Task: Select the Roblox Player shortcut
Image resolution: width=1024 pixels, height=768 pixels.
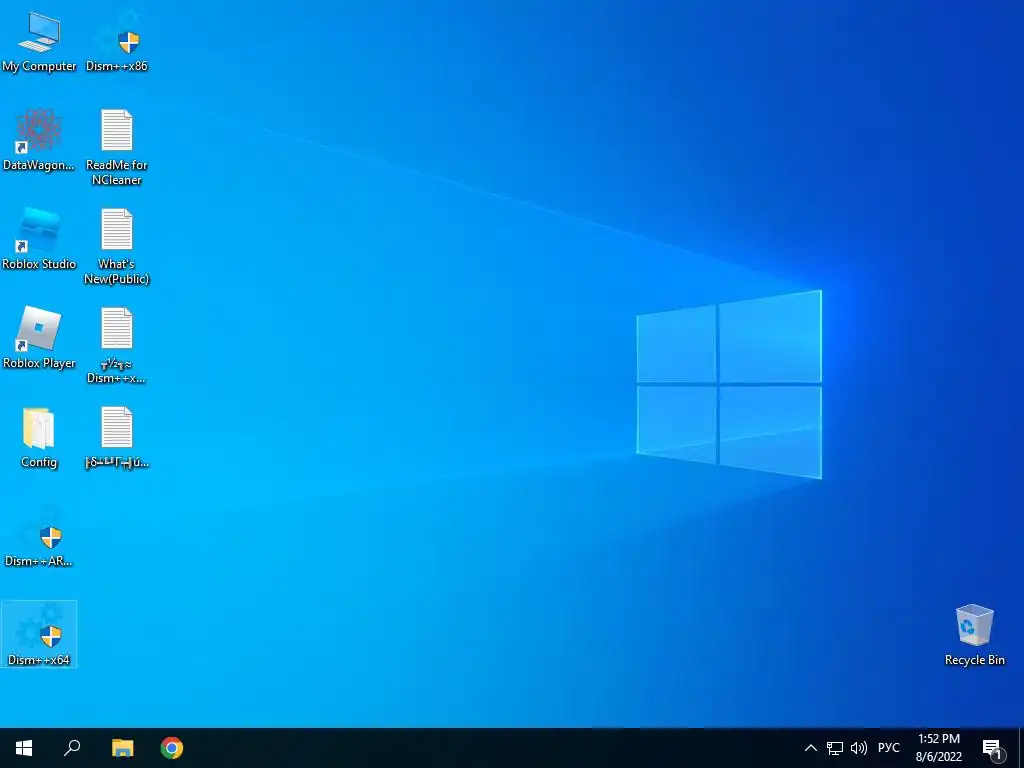Action: tap(39, 338)
